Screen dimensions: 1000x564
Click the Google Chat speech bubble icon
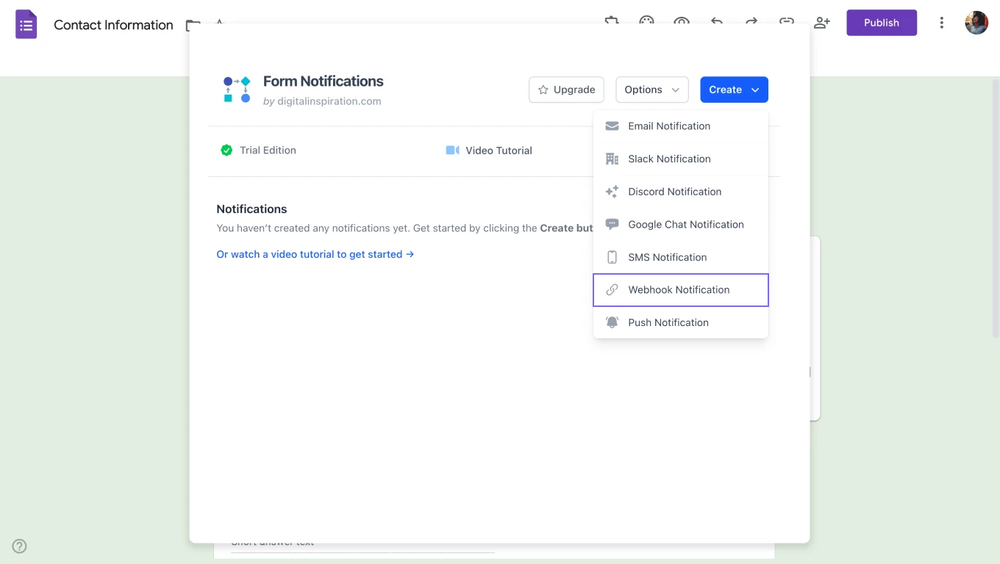click(x=612, y=224)
